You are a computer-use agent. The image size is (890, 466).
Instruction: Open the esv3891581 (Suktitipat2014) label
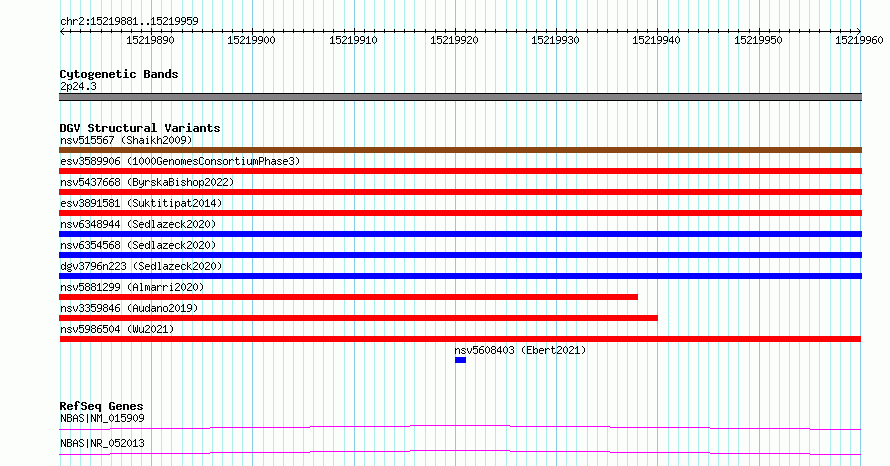[141, 203]
